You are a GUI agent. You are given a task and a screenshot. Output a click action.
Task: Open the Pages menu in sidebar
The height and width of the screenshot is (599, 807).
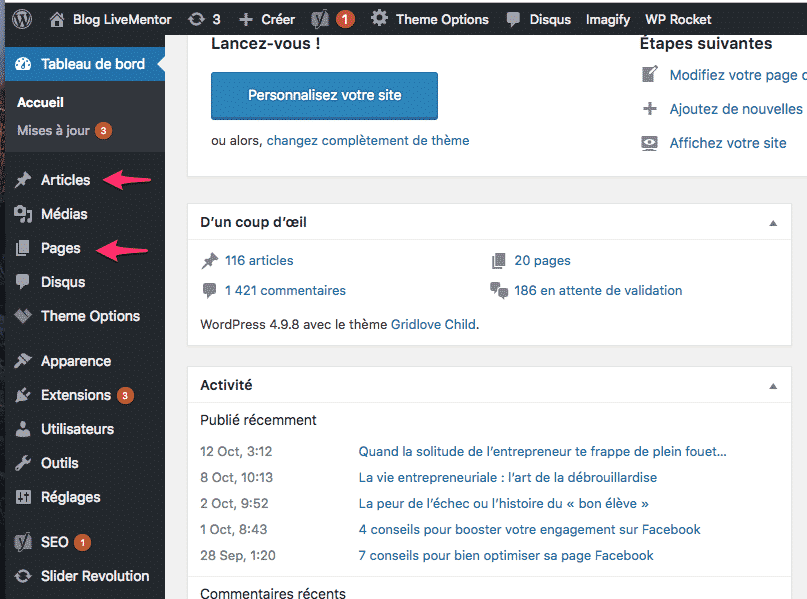tap(60, 248)
